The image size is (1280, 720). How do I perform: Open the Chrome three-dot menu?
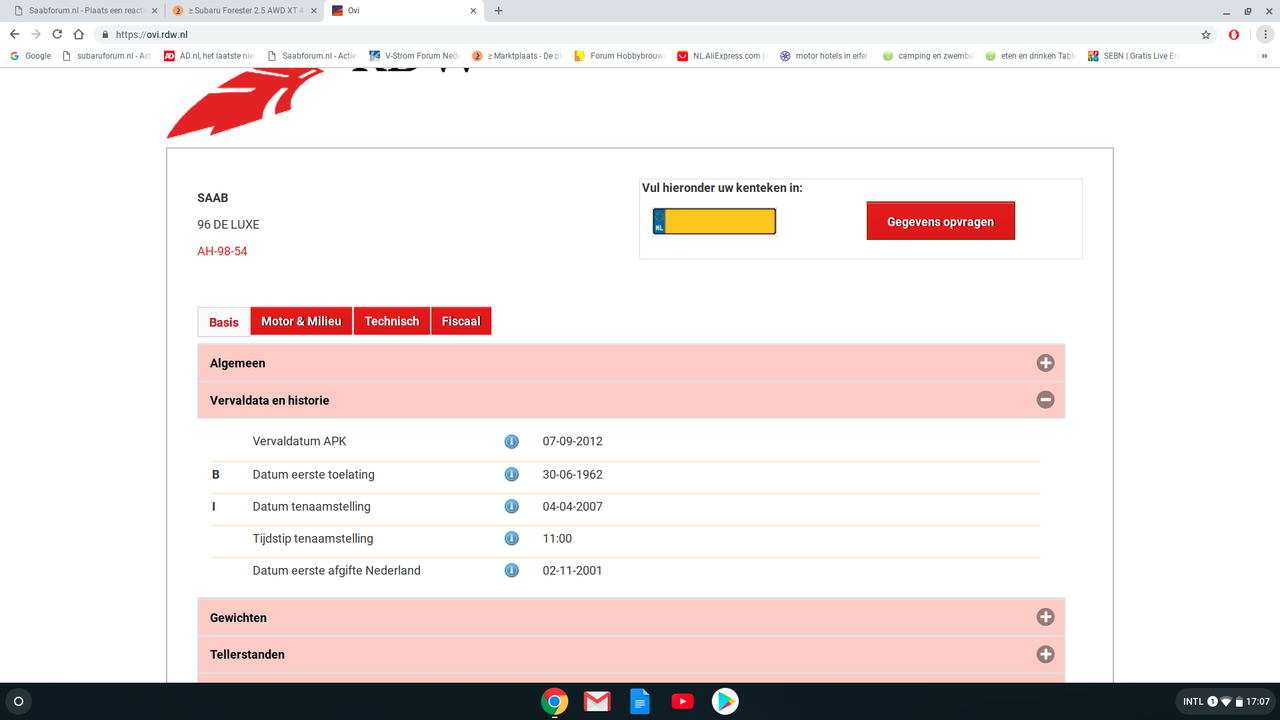click(1264, 34)
